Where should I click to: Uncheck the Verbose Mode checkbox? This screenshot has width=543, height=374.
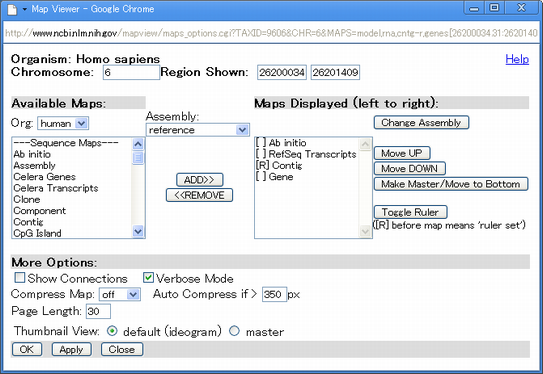(x=149, y=278)
